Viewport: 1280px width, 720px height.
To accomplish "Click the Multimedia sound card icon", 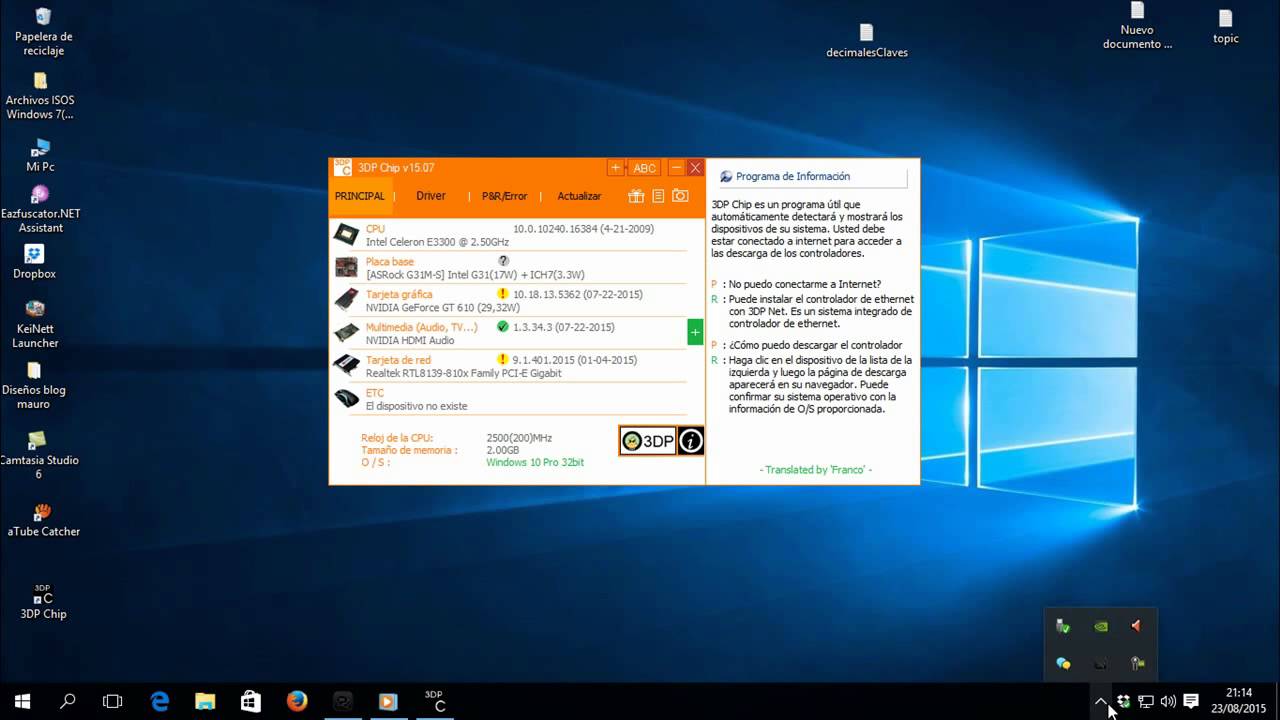I will (346, 333).
